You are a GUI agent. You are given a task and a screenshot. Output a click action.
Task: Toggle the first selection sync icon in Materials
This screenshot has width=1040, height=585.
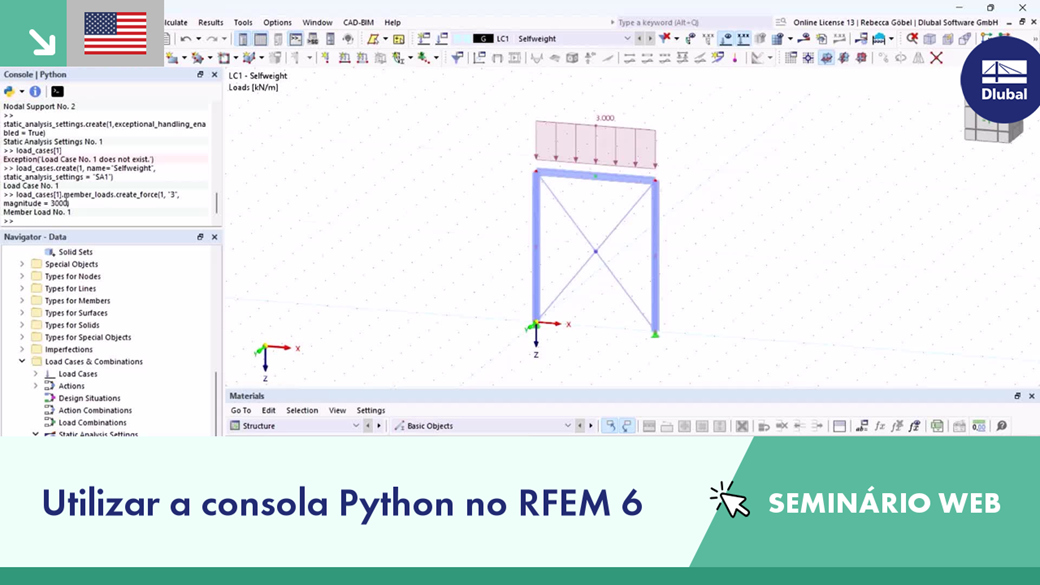(610, 426)
